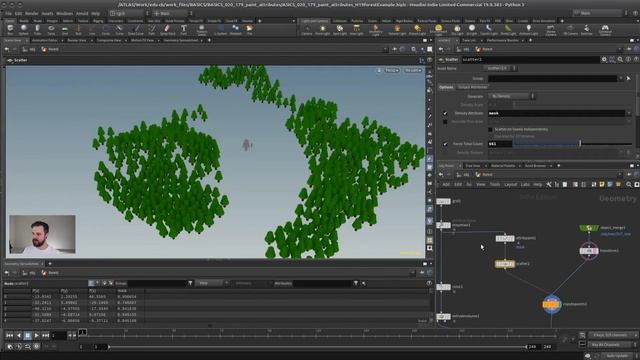Open the Group field dropdown arrow

tap(621, 78)
